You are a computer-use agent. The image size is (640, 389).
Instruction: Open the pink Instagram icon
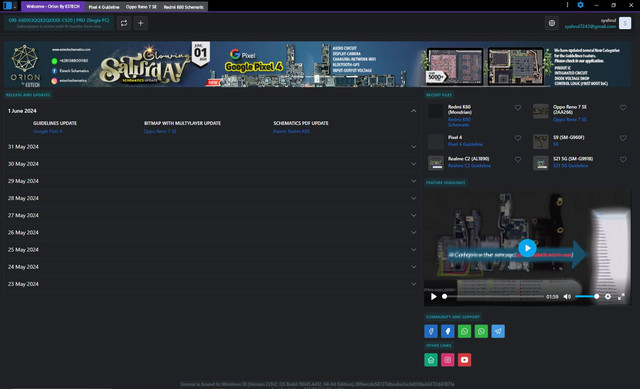click(x=447, y=360)
